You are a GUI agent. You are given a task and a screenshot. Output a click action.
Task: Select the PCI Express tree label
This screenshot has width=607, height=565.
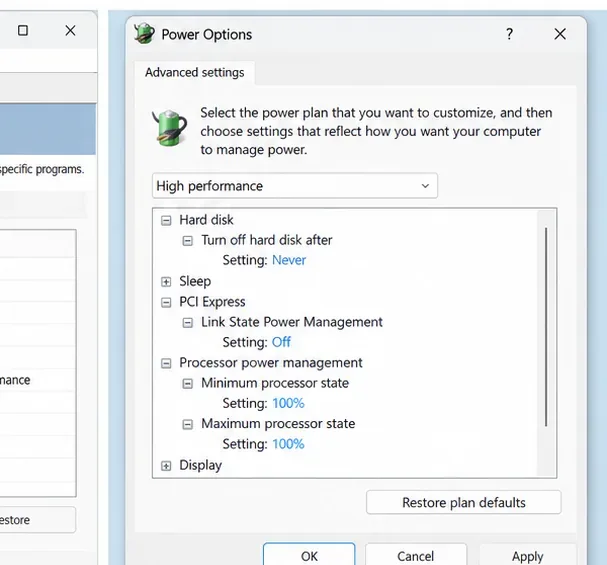[212, 302]
